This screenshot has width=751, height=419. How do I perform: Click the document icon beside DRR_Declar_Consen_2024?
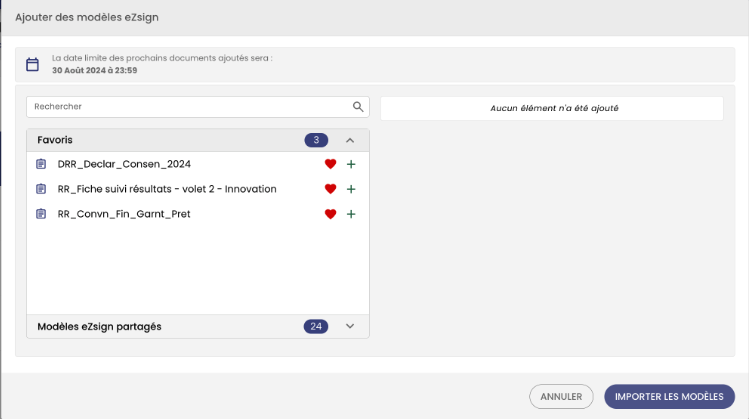tap(41, 164)
